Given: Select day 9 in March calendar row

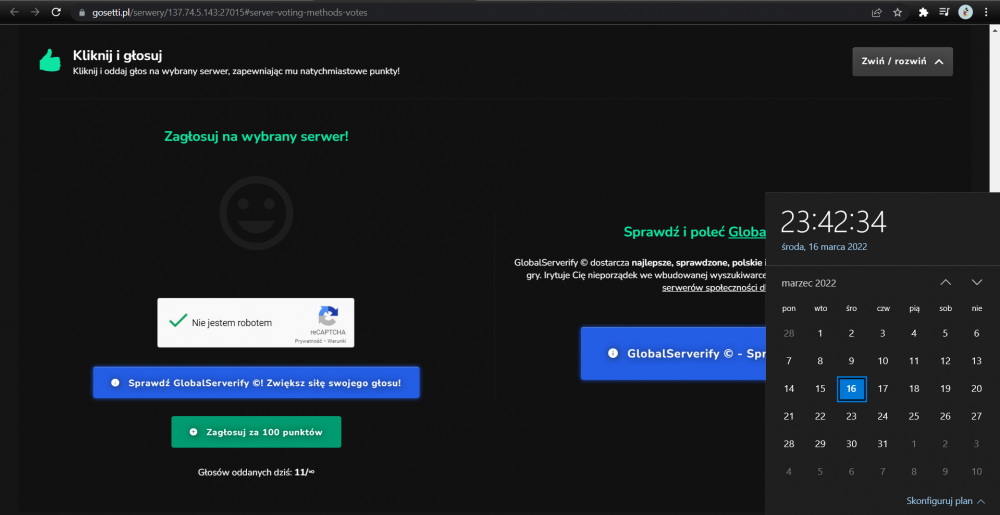Looking at the screenshot, I should (x=851, y=361).
